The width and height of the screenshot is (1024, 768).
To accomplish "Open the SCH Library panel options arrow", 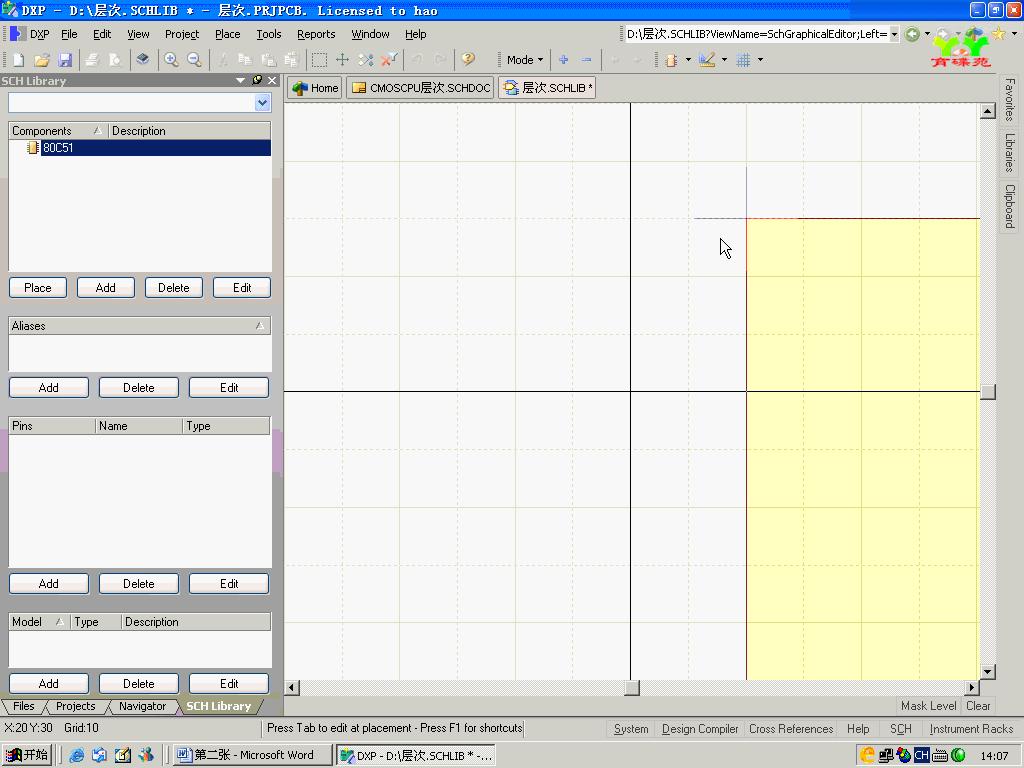I will pyautogui.click(x=240, y=80).
